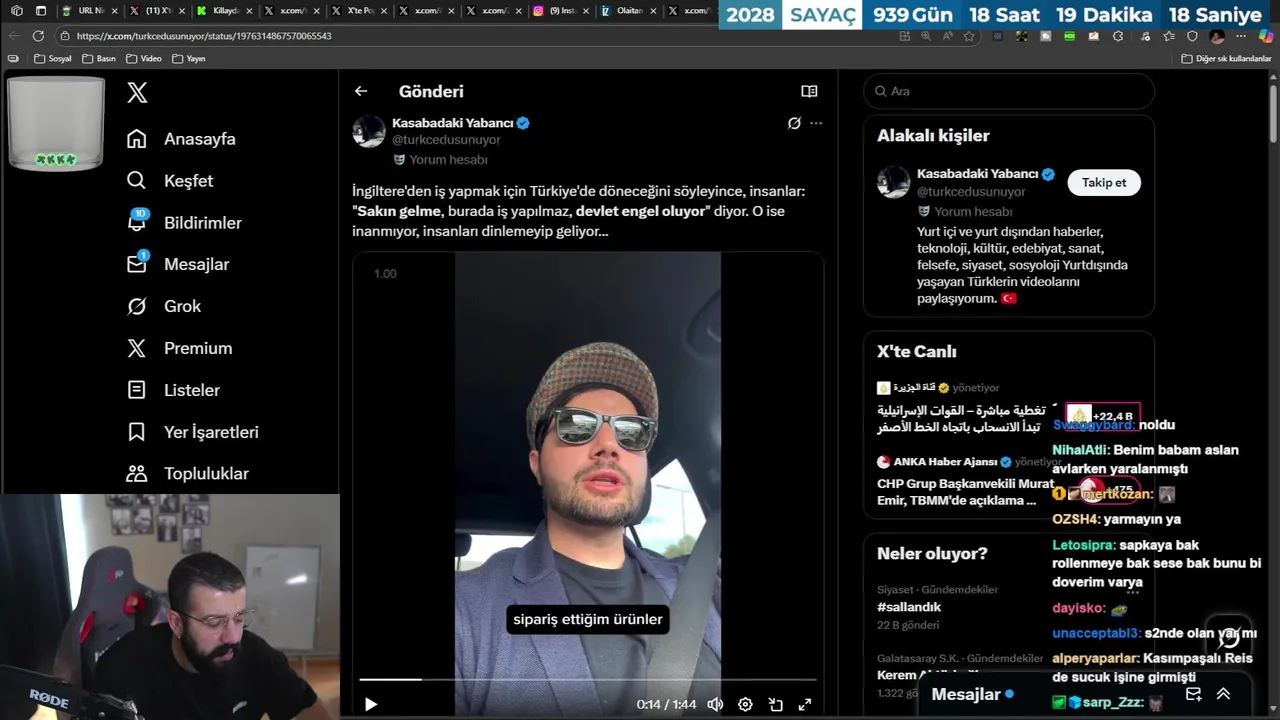Toggle read aloud icon
Screen dimensions: 1280x720
point(947,36)
